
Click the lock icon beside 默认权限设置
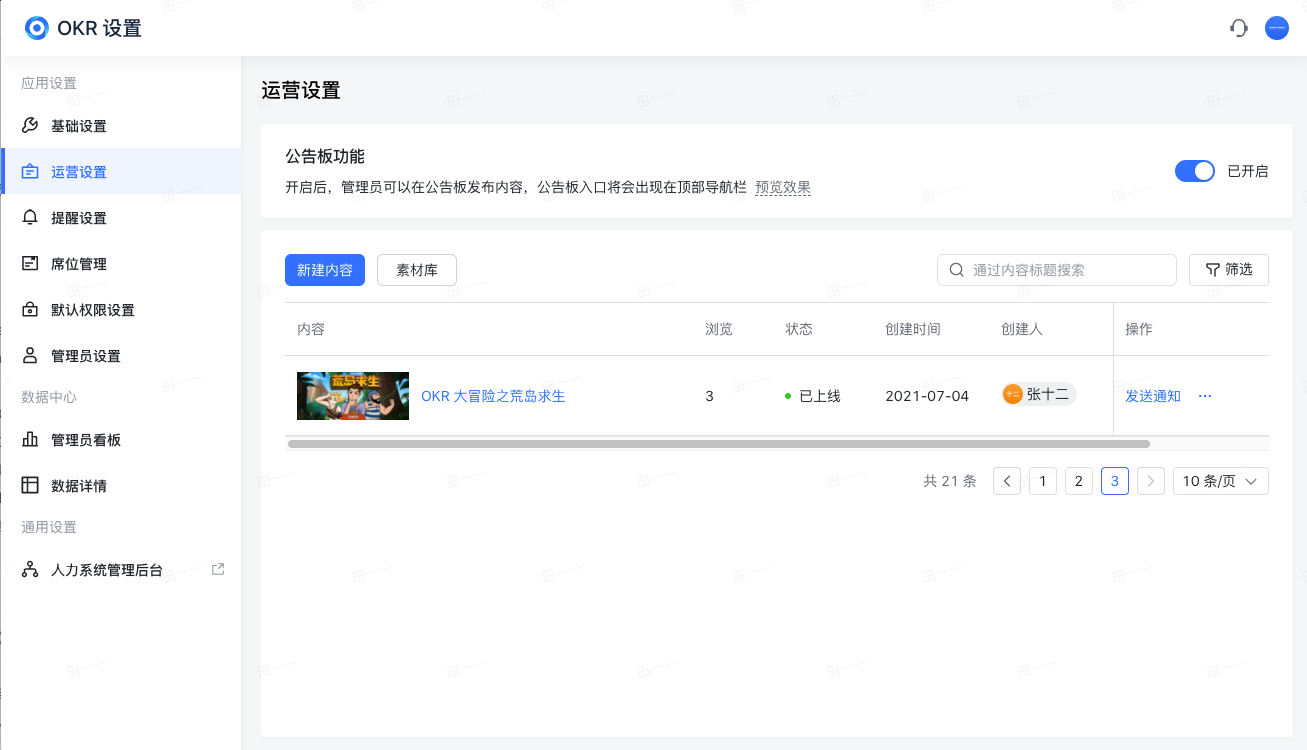30,310
